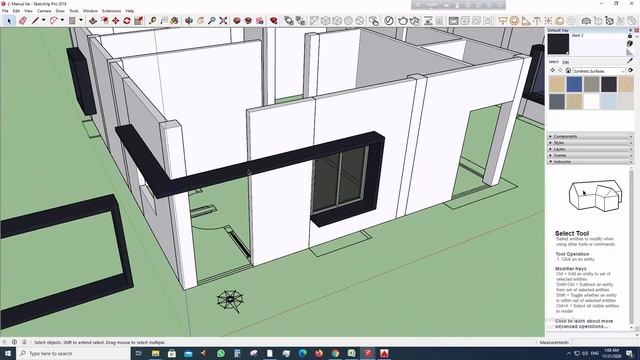Pick the blue material swatch

[574, 84]
